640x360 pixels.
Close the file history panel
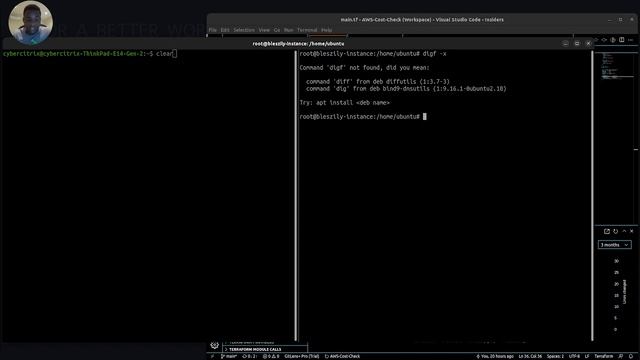coord(631,231)
